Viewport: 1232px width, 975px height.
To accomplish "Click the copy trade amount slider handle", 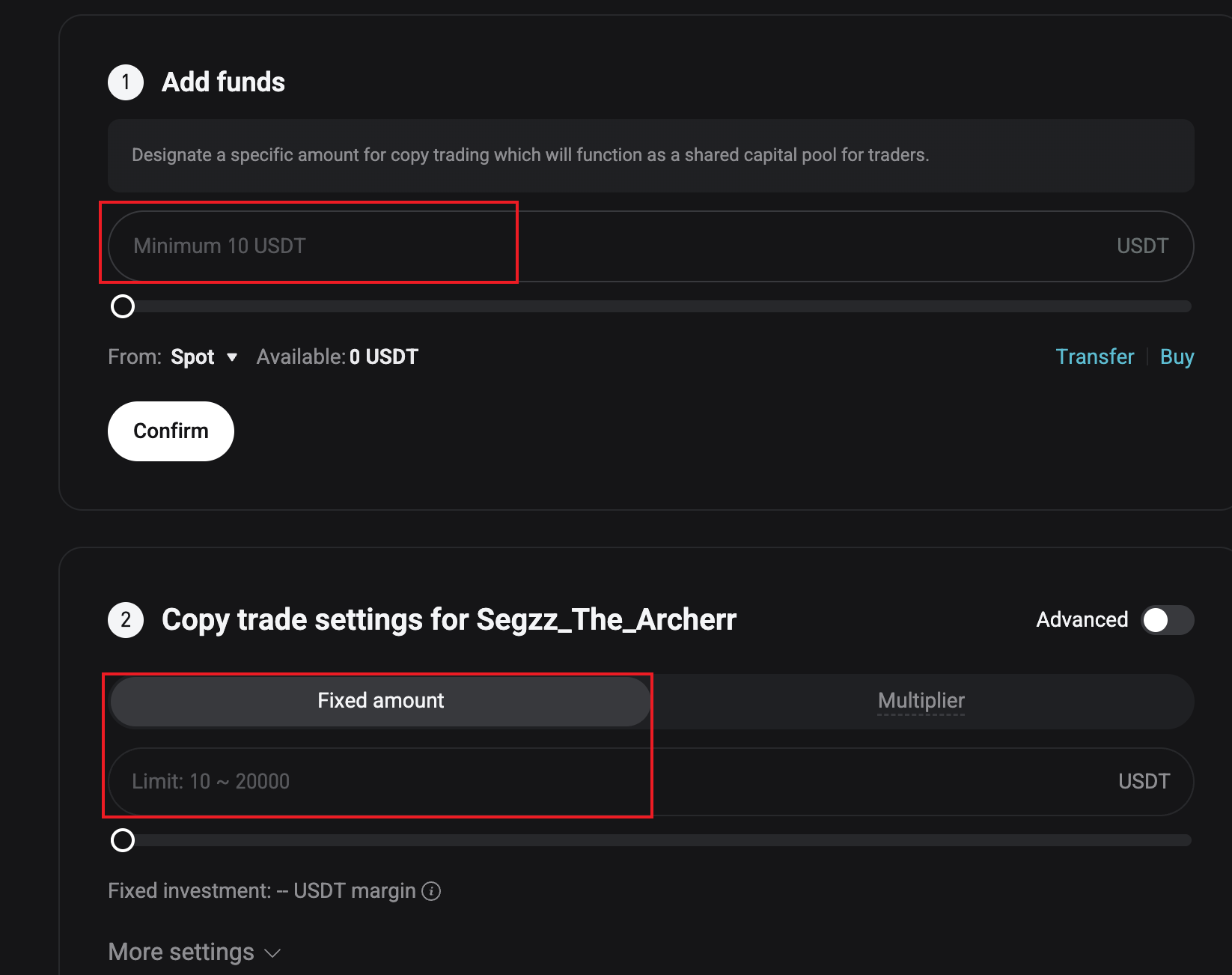I will click(x=123, y=840).
